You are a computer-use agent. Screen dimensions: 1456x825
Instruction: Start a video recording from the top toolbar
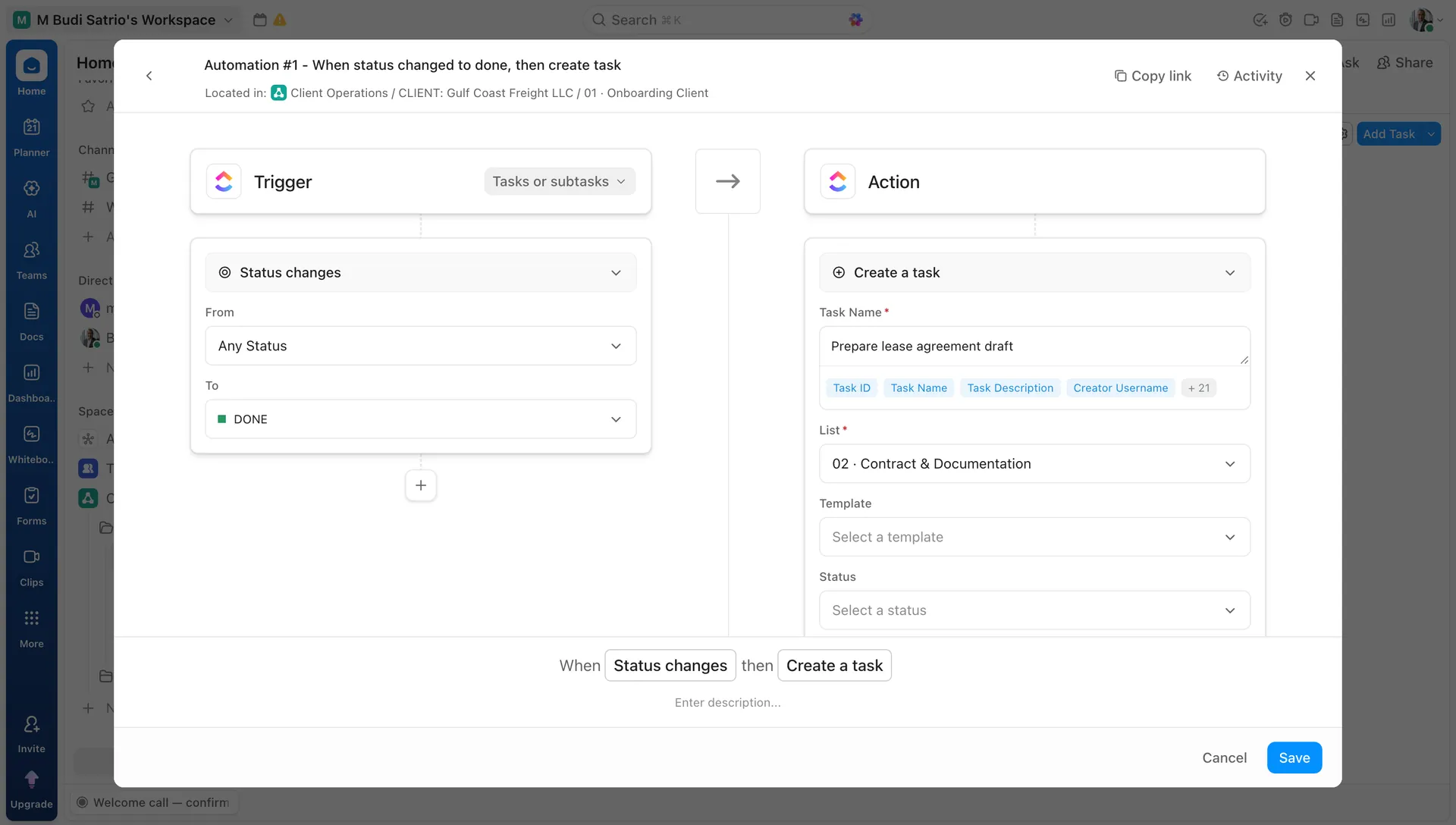(x=1311, y=20)
